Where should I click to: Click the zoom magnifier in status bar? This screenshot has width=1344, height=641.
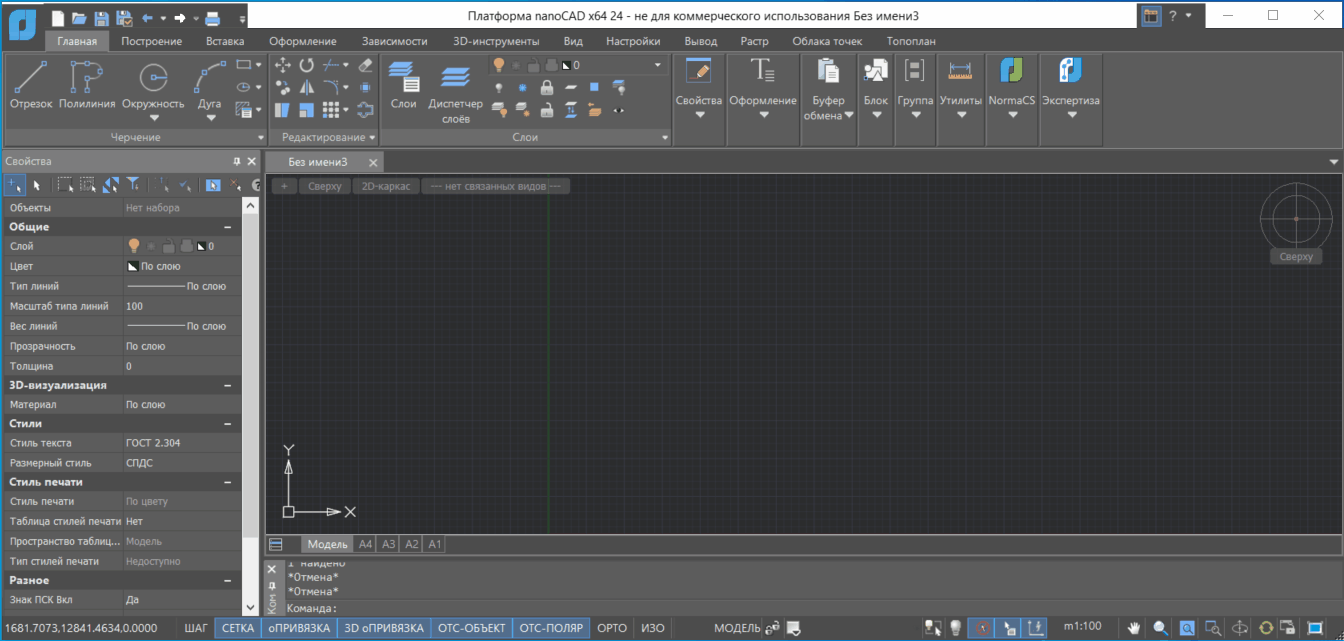[1160, 628]
